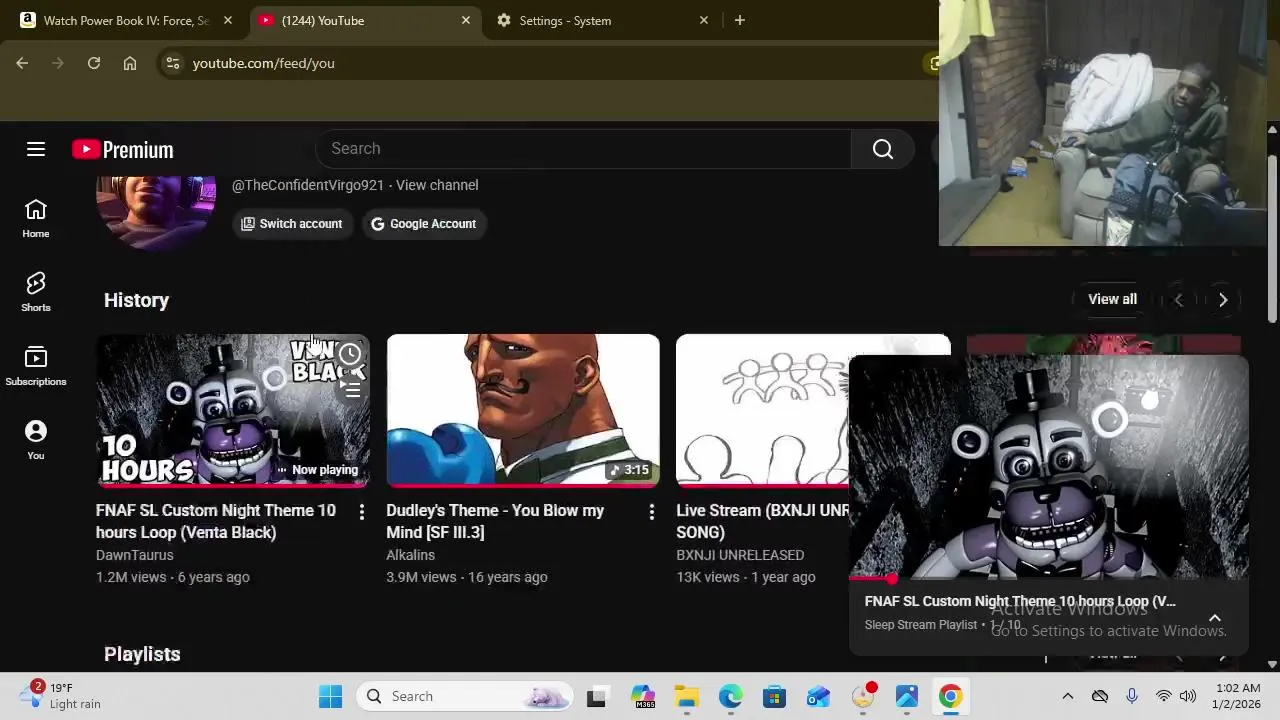
Task: View site information icon in address bar
Action: (x=173, y=63)
